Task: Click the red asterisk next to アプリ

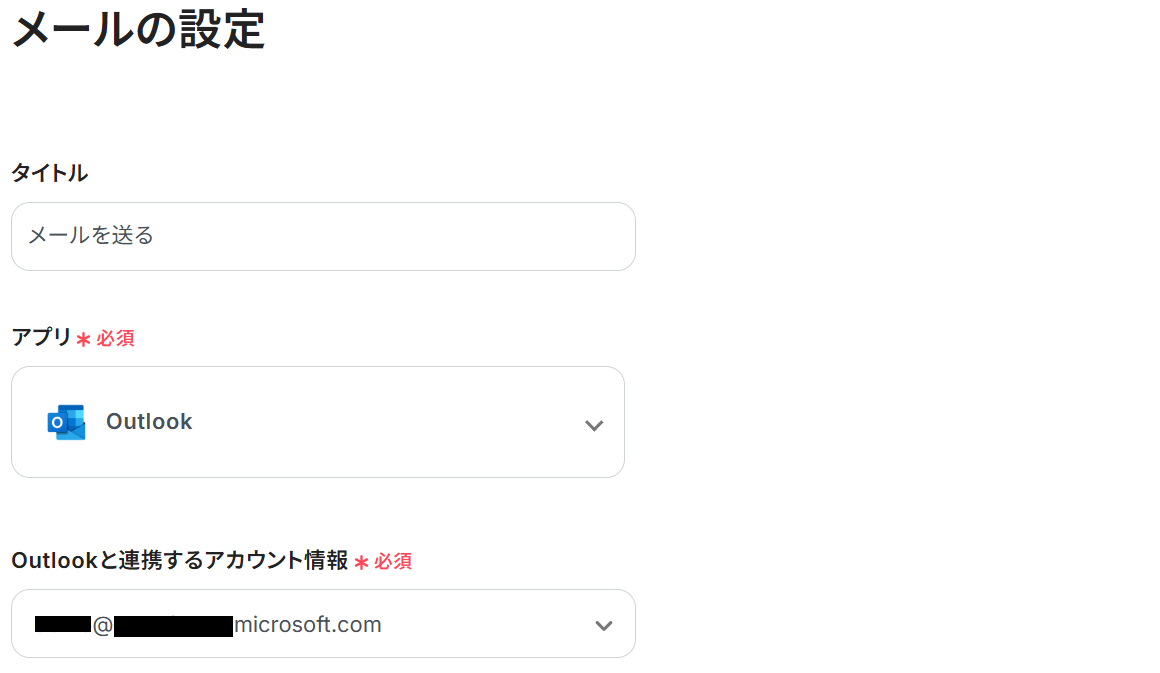Action: click(x=83, y=340)
